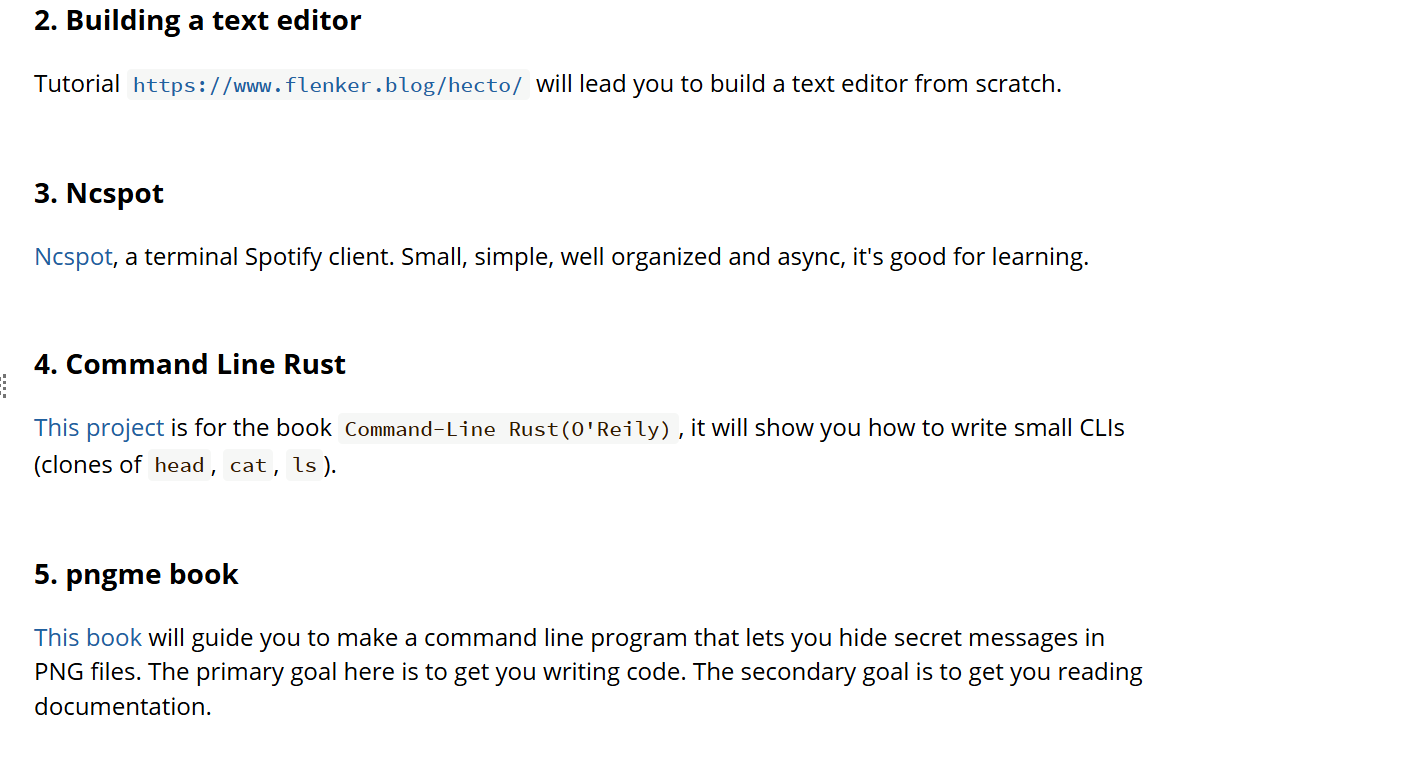Image resolution: width=1407 pixels, height=772 pixels.
Task: Open the 'This project' link
Action: (99, 428)
